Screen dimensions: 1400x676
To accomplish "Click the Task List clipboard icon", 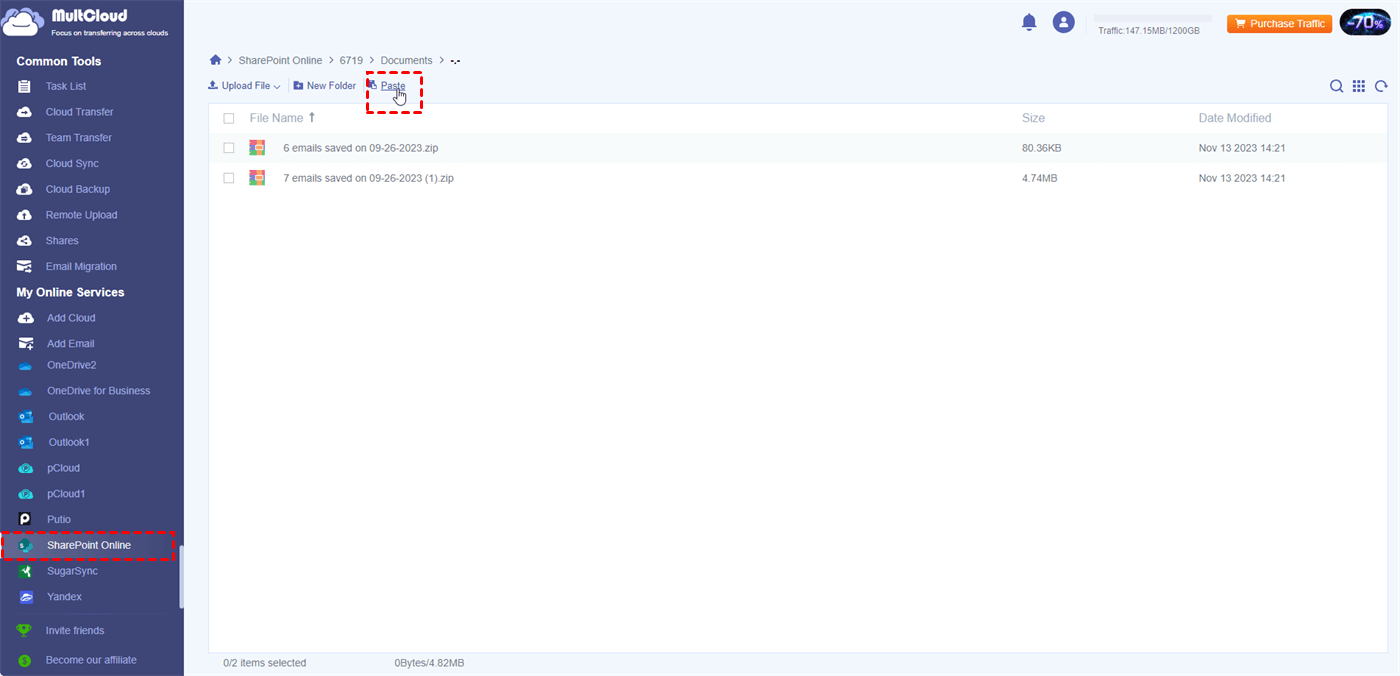I will pos(25,86).
